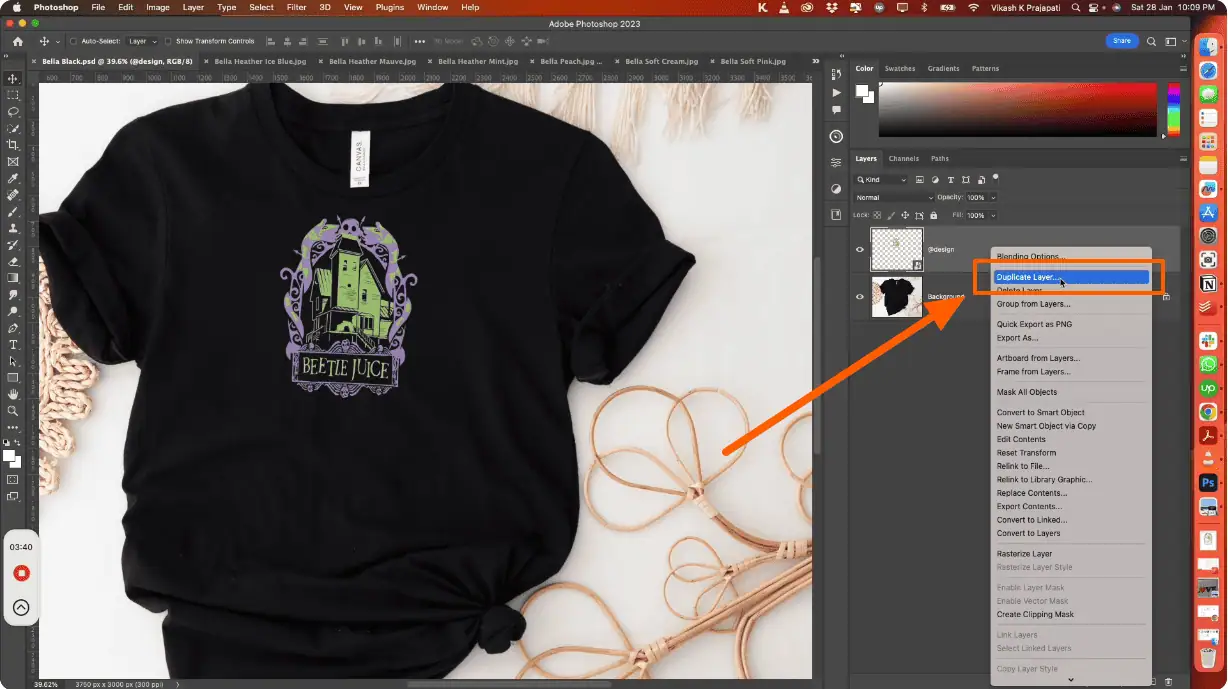The width and height of the screenshot is (1228, 689).
Task: Click the @design layer thumbnail
Action: click(x=896, y=249)
